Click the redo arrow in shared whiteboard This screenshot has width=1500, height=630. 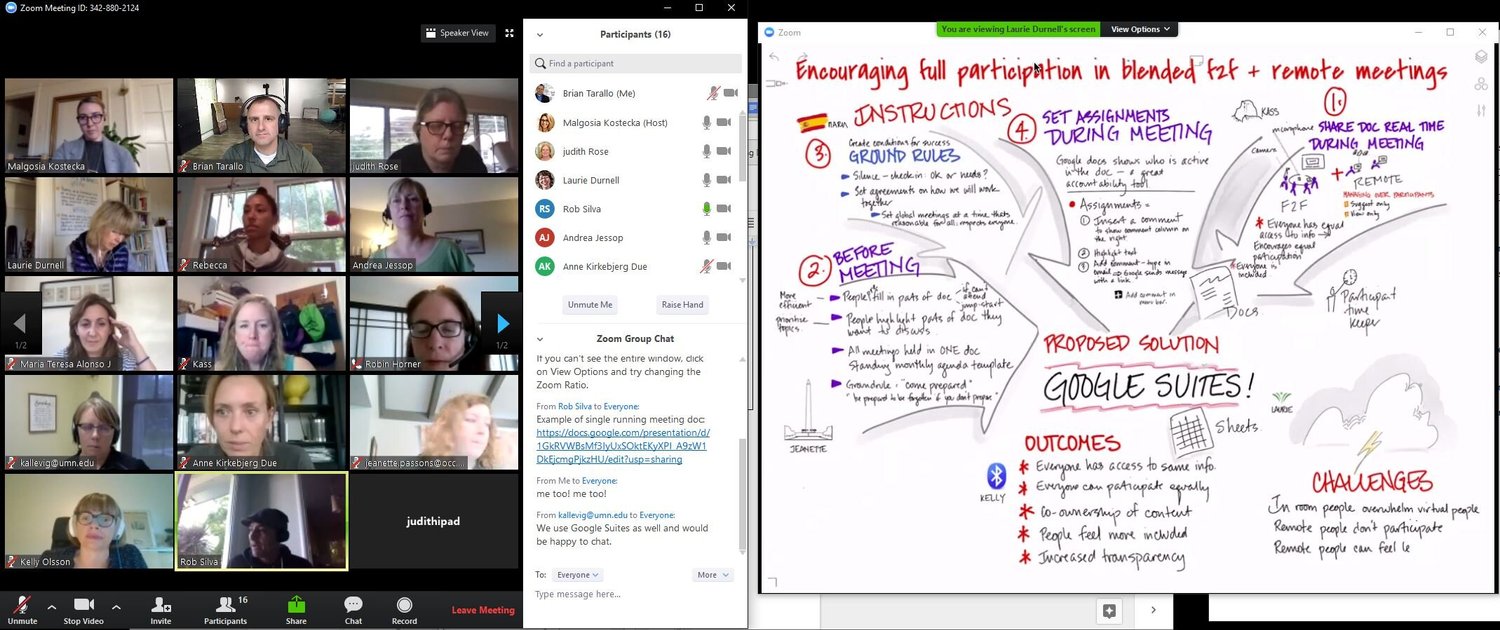click(801, 57)
